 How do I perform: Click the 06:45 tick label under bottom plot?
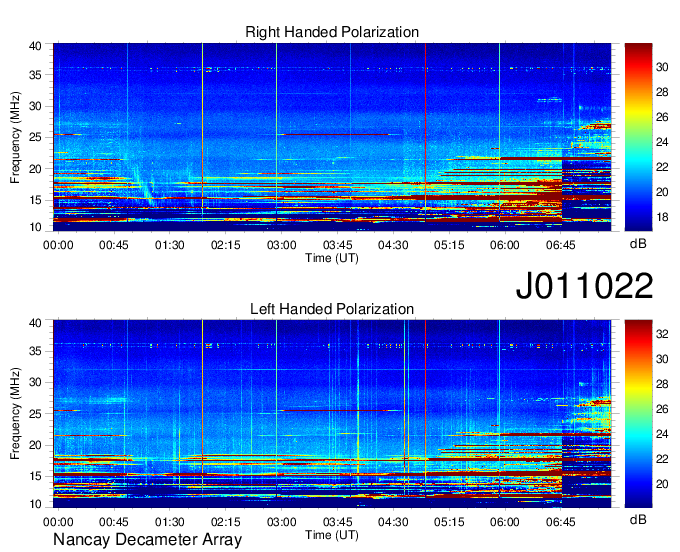561,522
